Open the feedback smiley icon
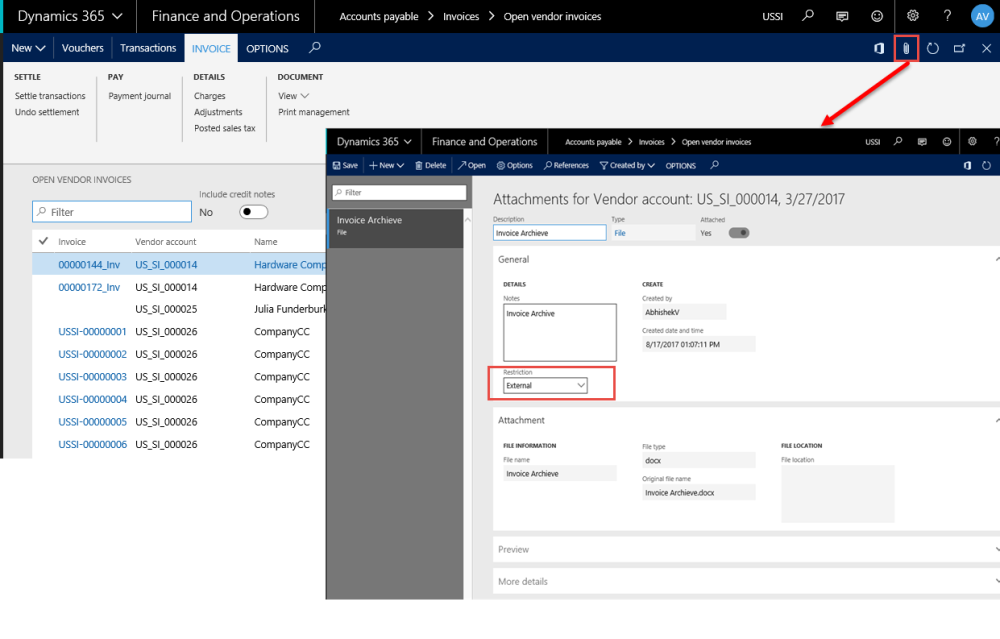The height and width of the screenshot is (639, 1000). [x=877, y=16]
